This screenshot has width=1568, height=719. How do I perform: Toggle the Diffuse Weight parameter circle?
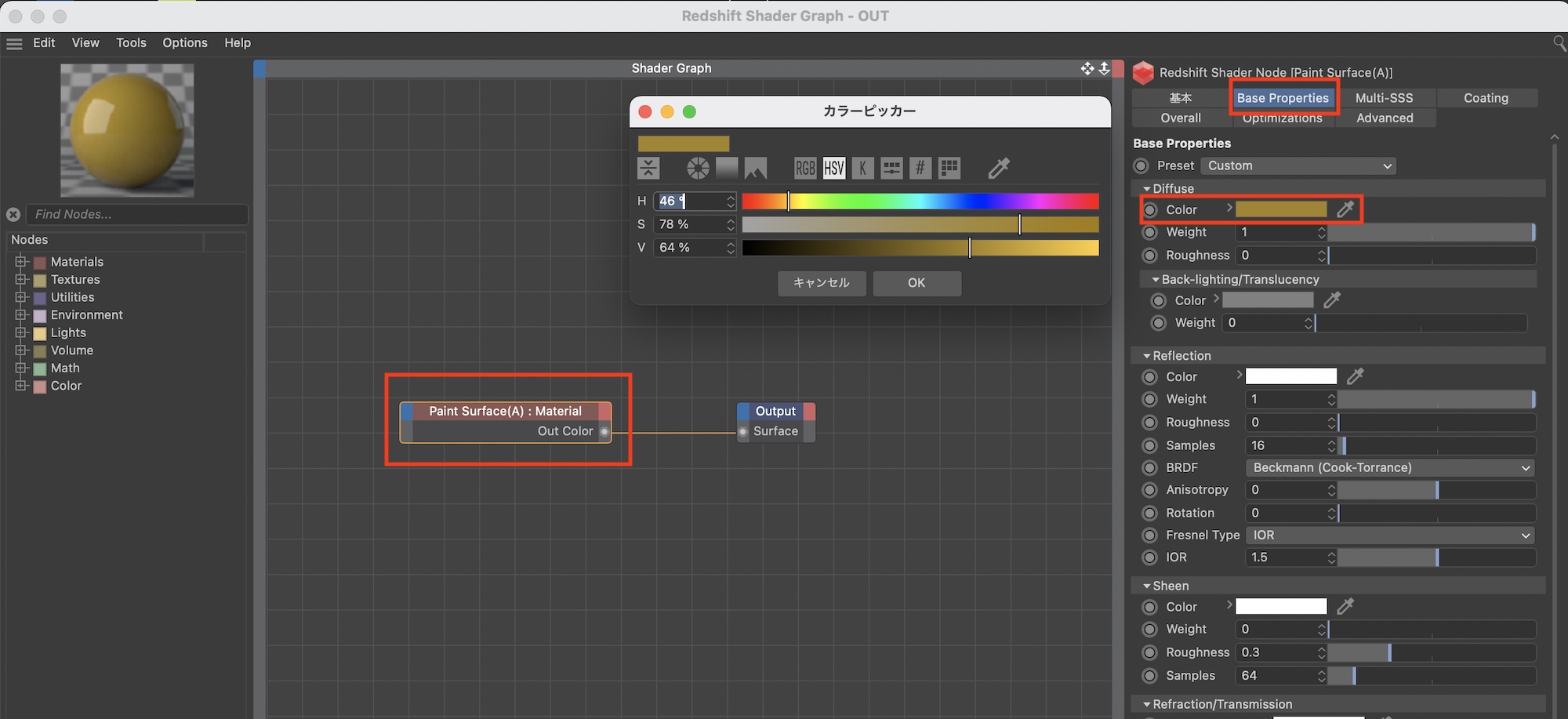click(1149, 233)
